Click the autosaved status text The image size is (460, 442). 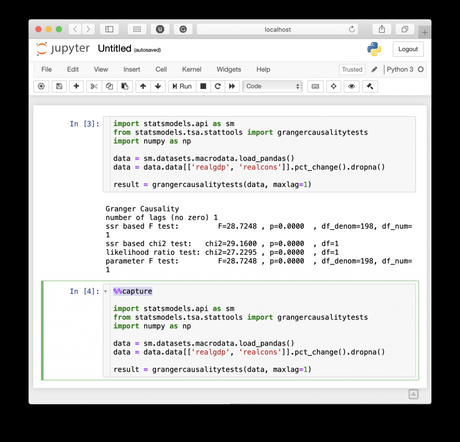(x=147, y=50)
